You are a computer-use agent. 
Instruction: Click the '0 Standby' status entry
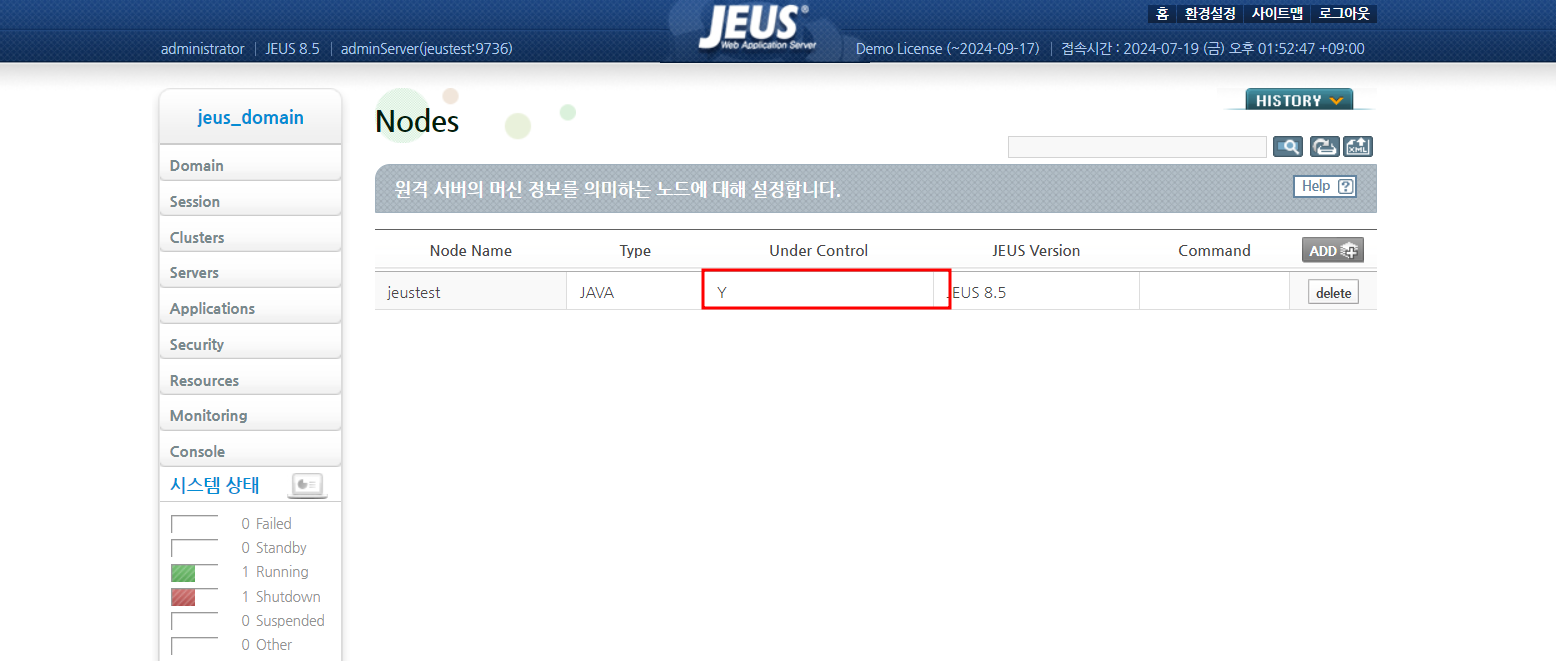[x=274, y=548]
